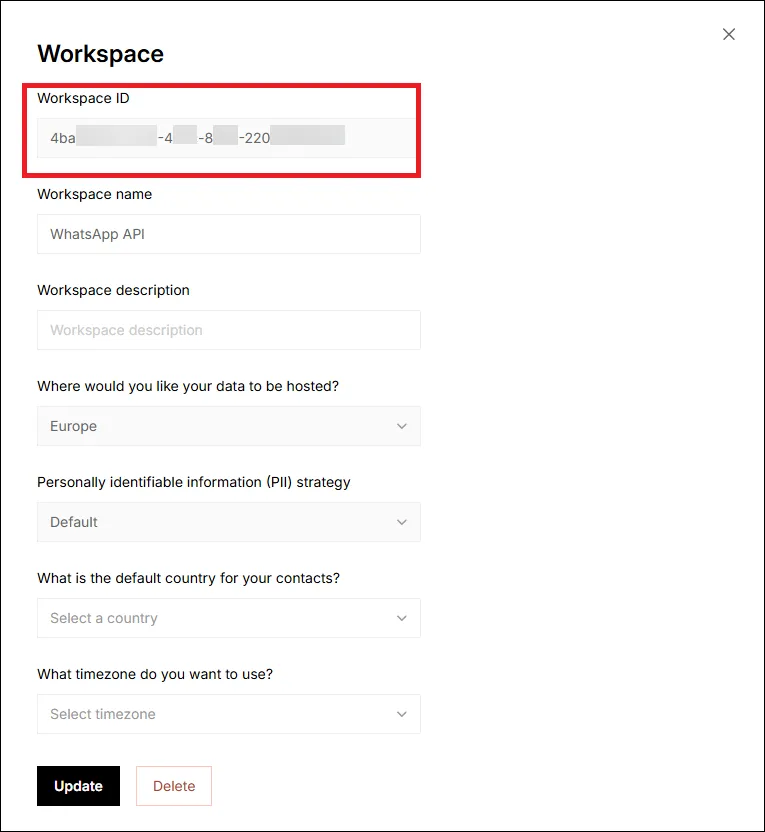Click the Update button

point(79,786)
